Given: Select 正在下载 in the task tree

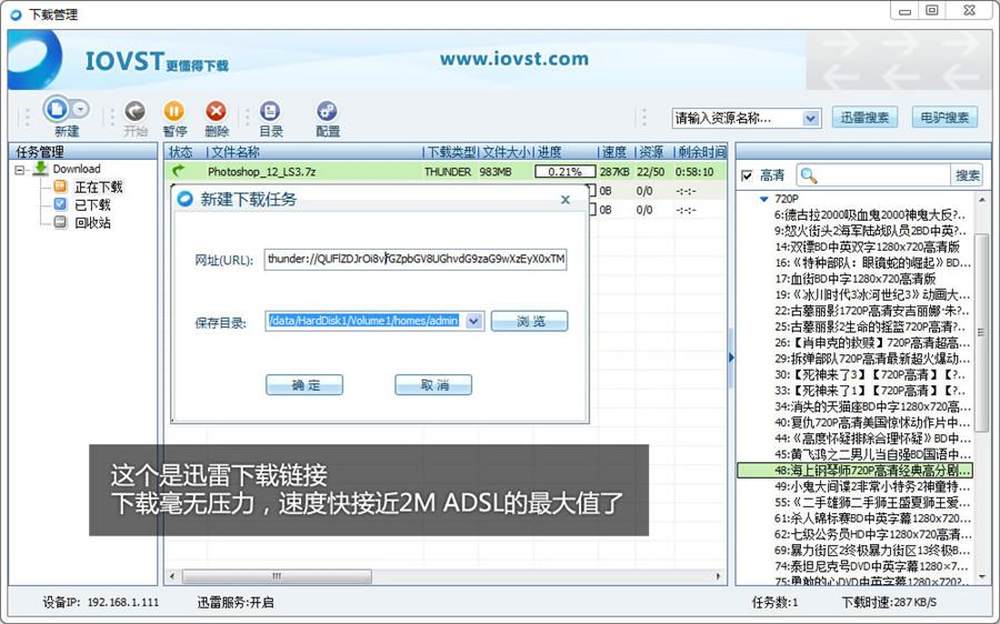Looking at the screenshot, I should 98,187.
